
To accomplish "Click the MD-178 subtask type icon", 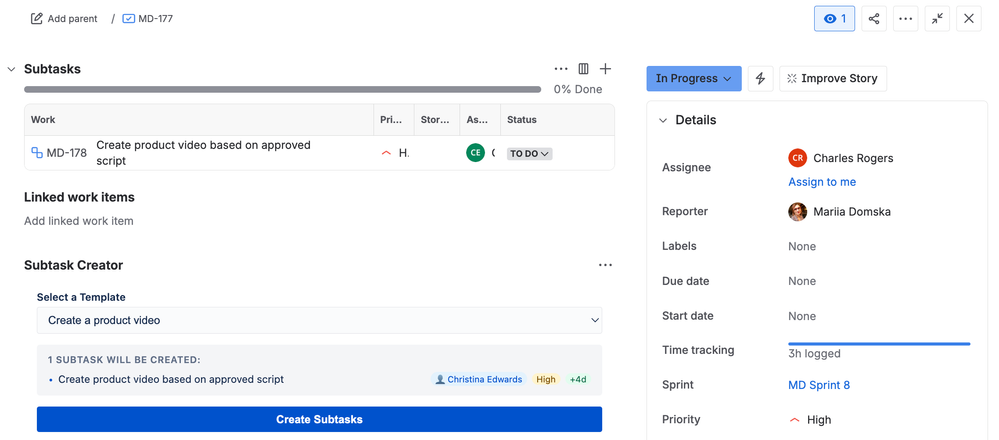I will tap(37, 153).
